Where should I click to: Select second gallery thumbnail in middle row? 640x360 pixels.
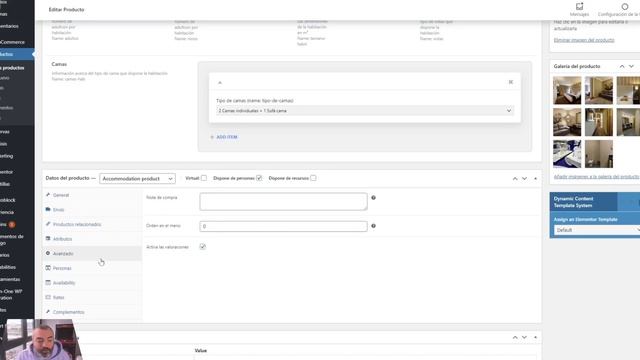599,122
